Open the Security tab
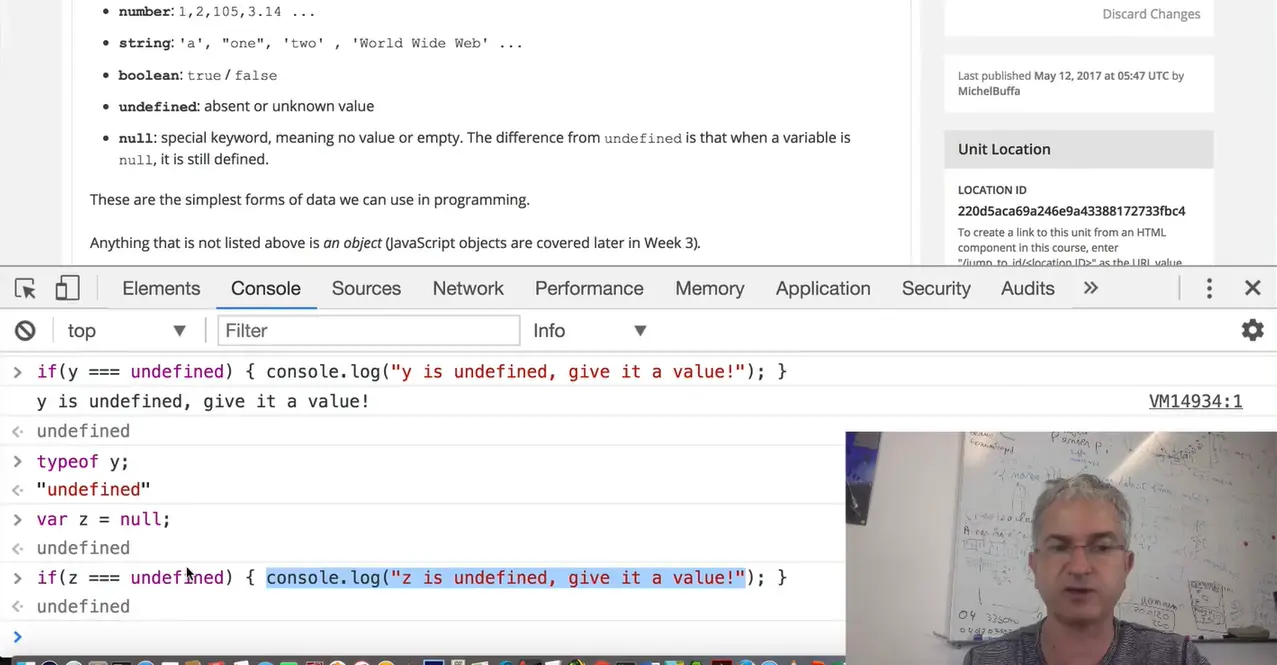The width and height of the screenshot is (1277, 665). [936, 288]
